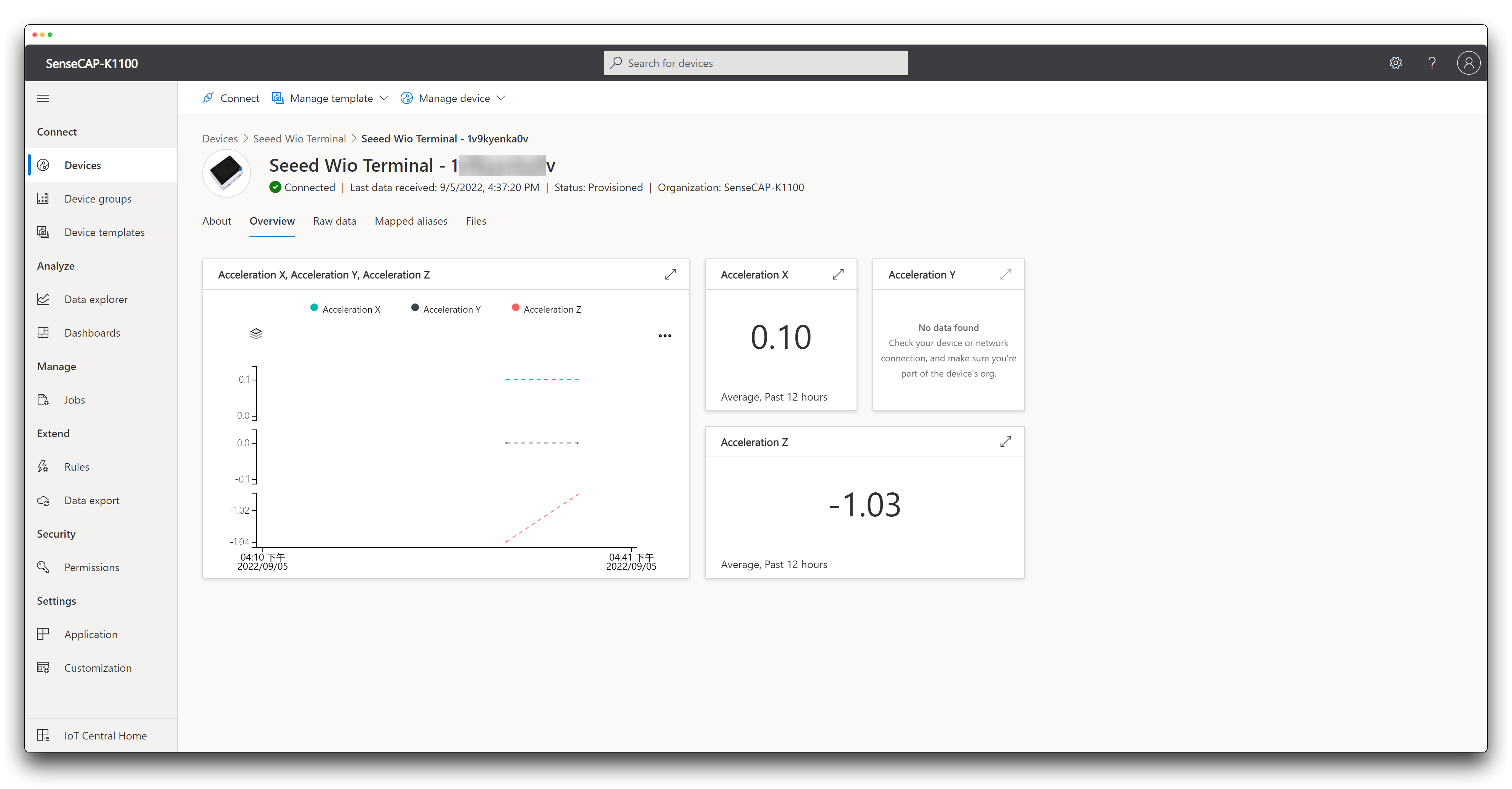Click the Jobs icon
This screenshot has height=789, width=1512.
click(43, 399)
